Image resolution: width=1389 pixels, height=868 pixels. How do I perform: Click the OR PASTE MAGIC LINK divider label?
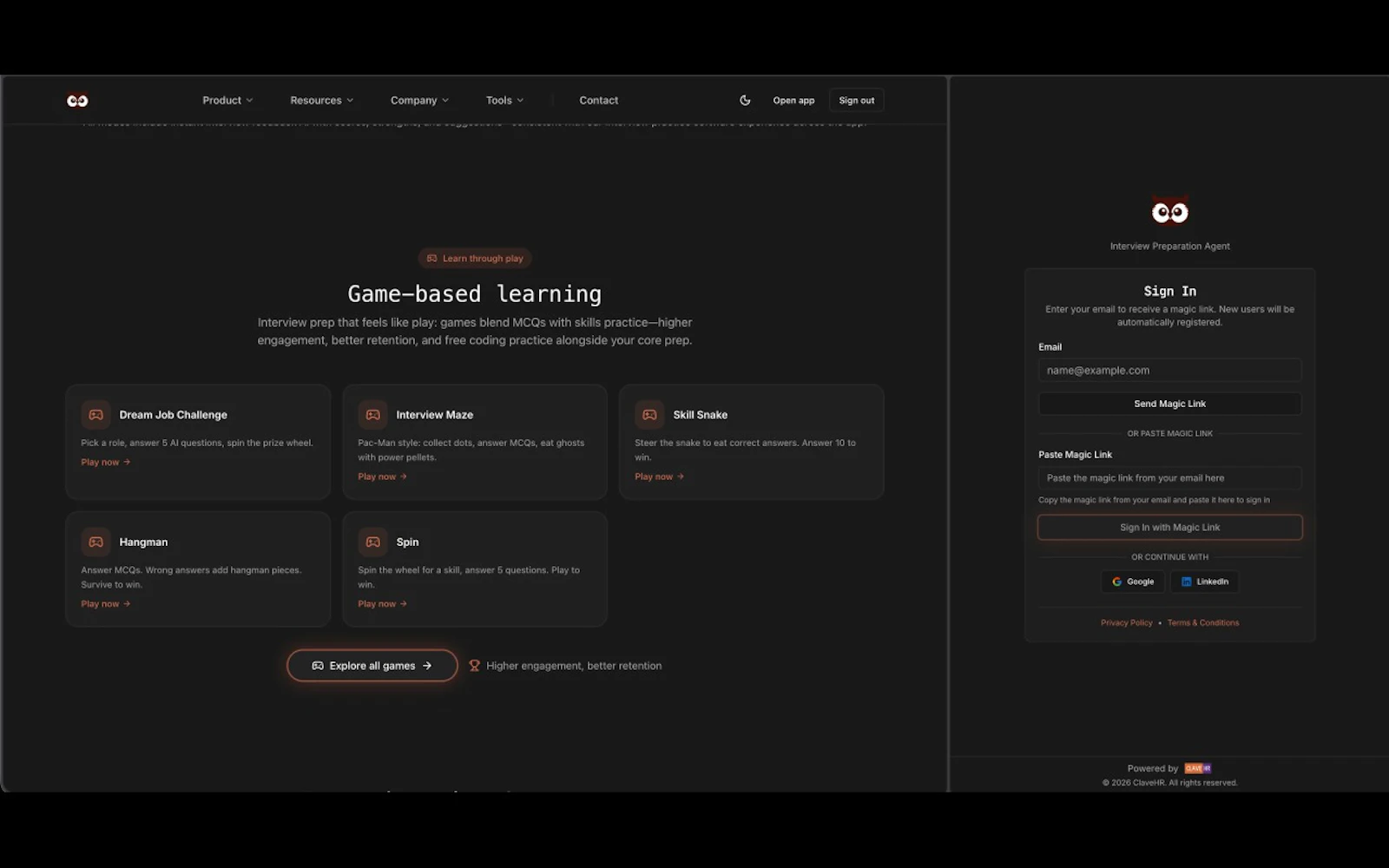point(1169,434)
